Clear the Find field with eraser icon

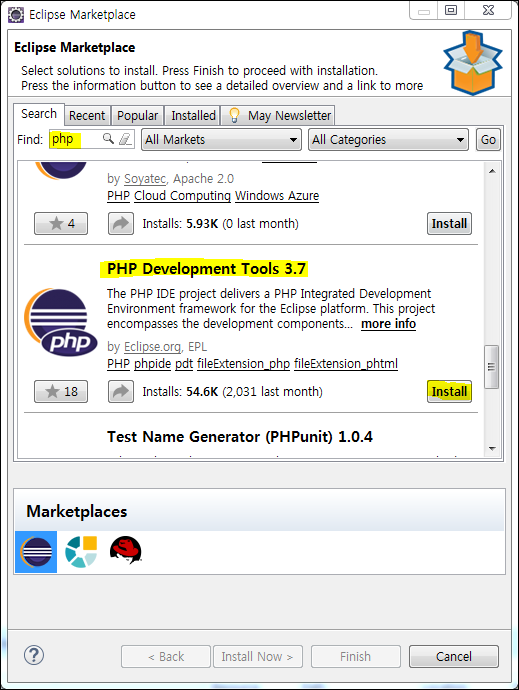tap(125, 139)
